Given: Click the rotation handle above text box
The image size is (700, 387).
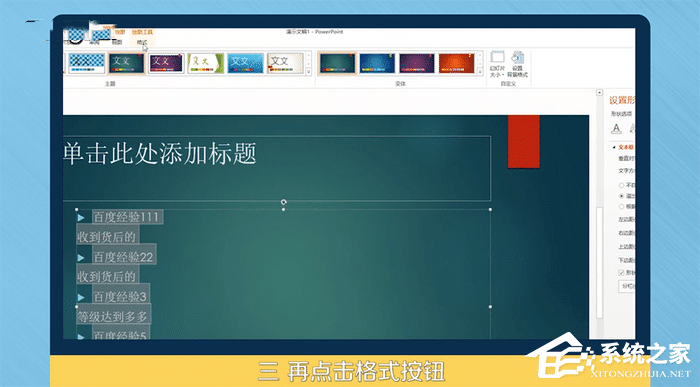Looking at the screenshot, I should pos(283,202).
